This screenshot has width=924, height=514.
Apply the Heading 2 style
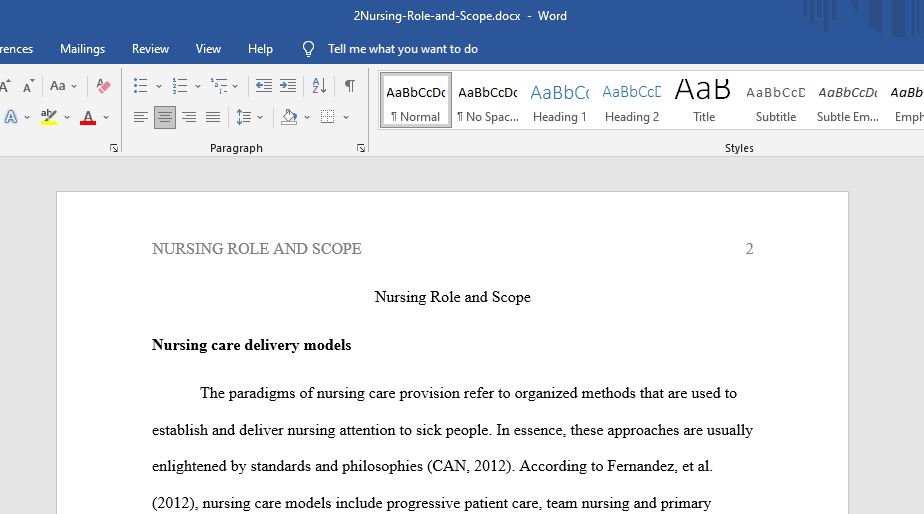coord(632,100)
